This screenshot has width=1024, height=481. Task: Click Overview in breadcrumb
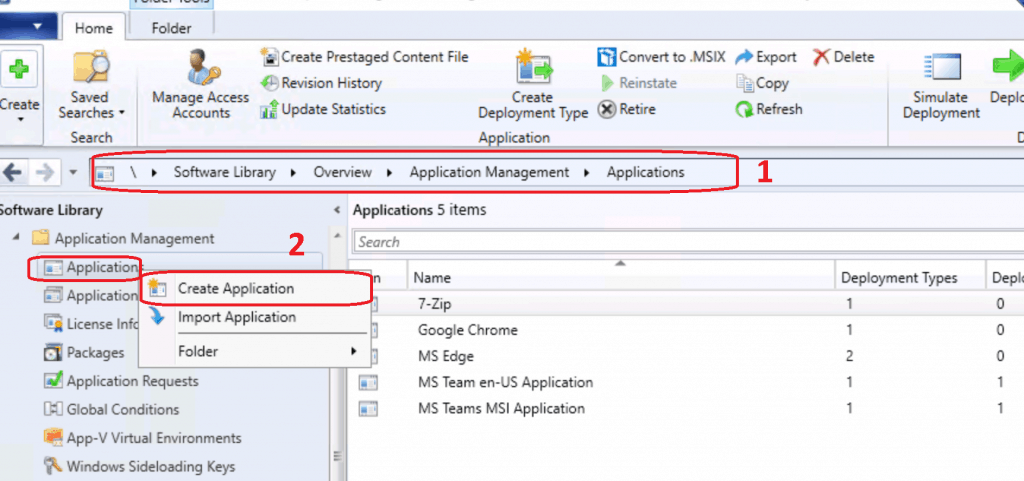point(342,172)
